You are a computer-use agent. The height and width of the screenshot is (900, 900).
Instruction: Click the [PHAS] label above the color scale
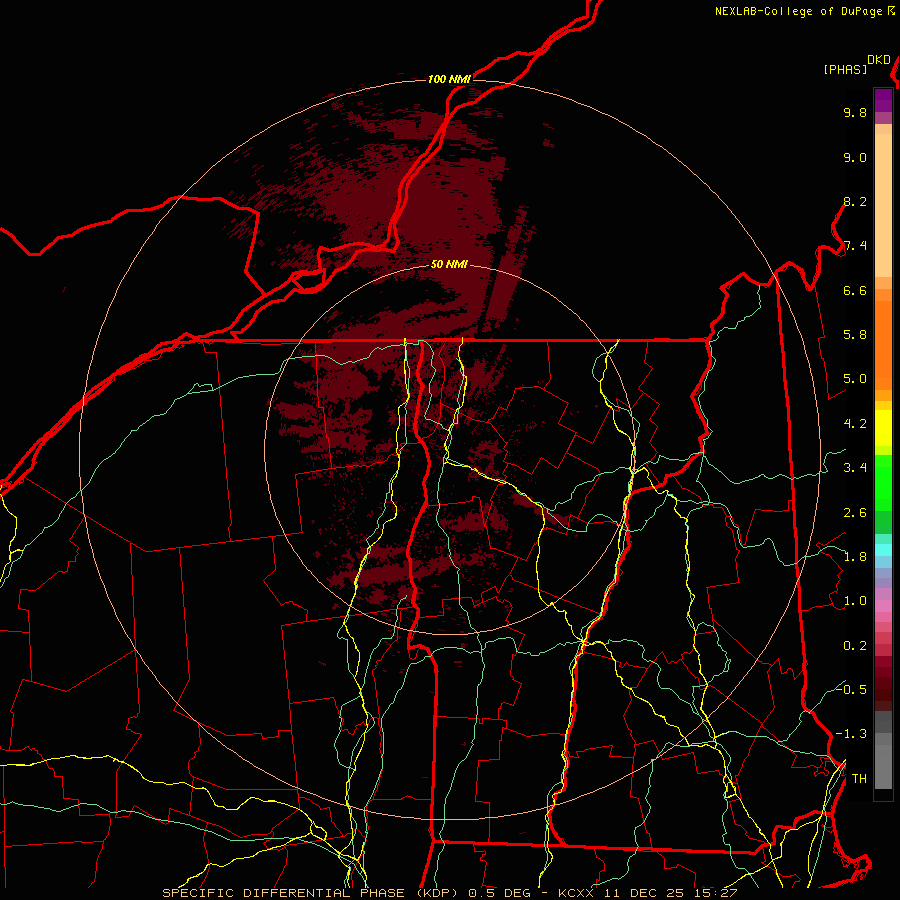[845, 70]
